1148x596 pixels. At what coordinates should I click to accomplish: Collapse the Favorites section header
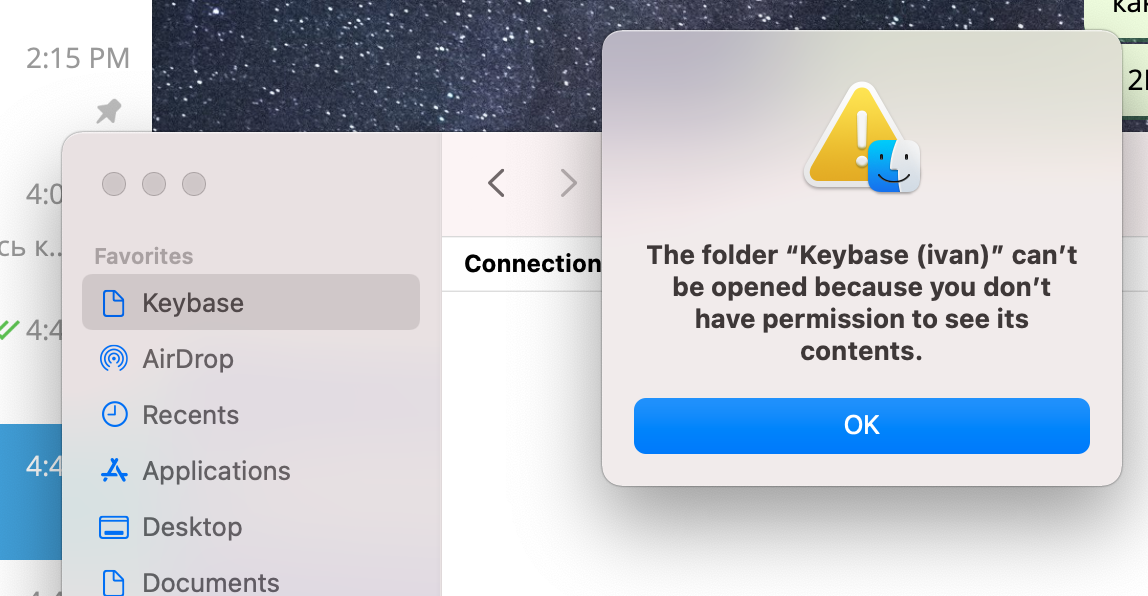pyautogui.click(x=143, y=256)
